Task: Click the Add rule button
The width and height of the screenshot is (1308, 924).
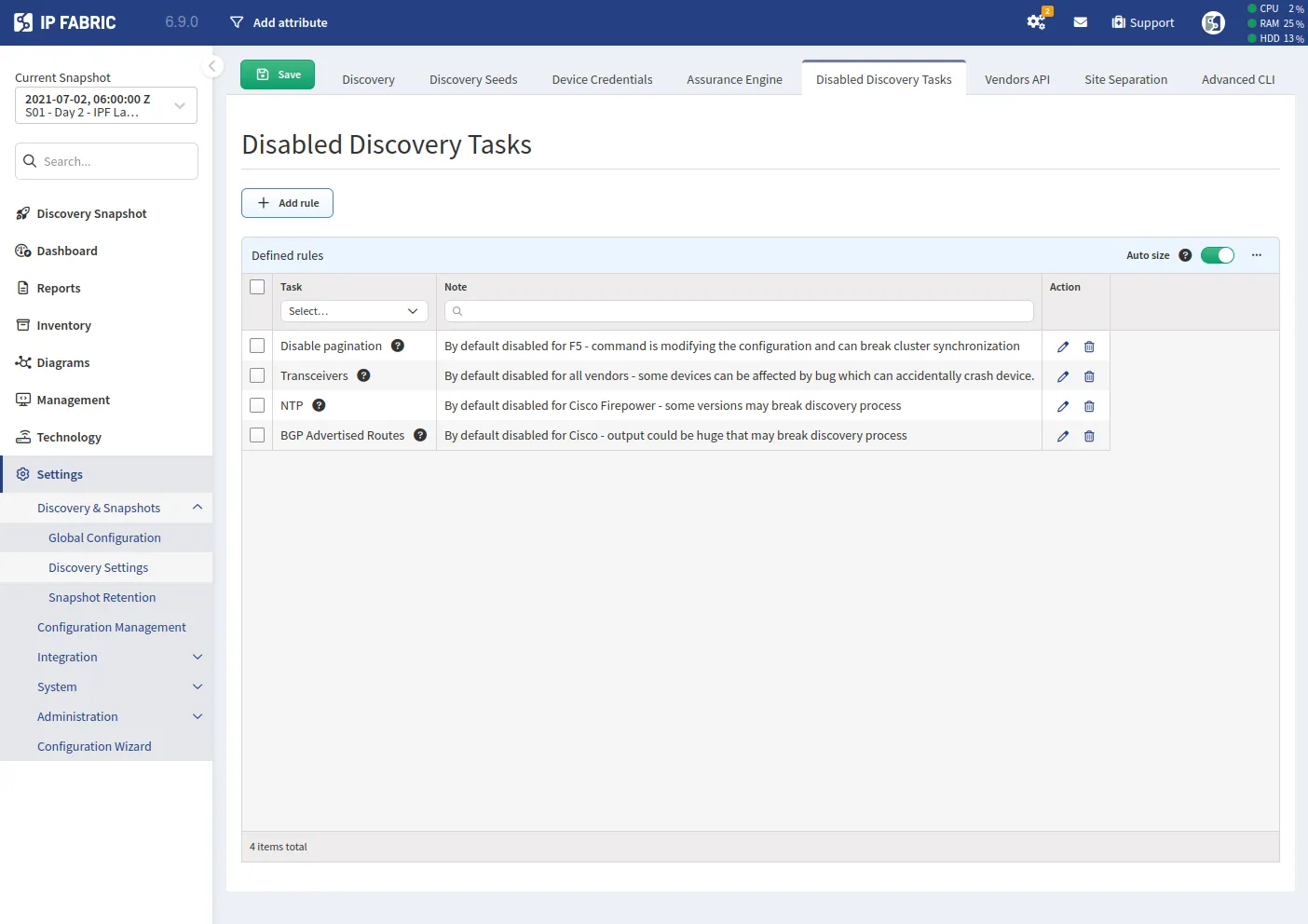Action: click(287, 203)
